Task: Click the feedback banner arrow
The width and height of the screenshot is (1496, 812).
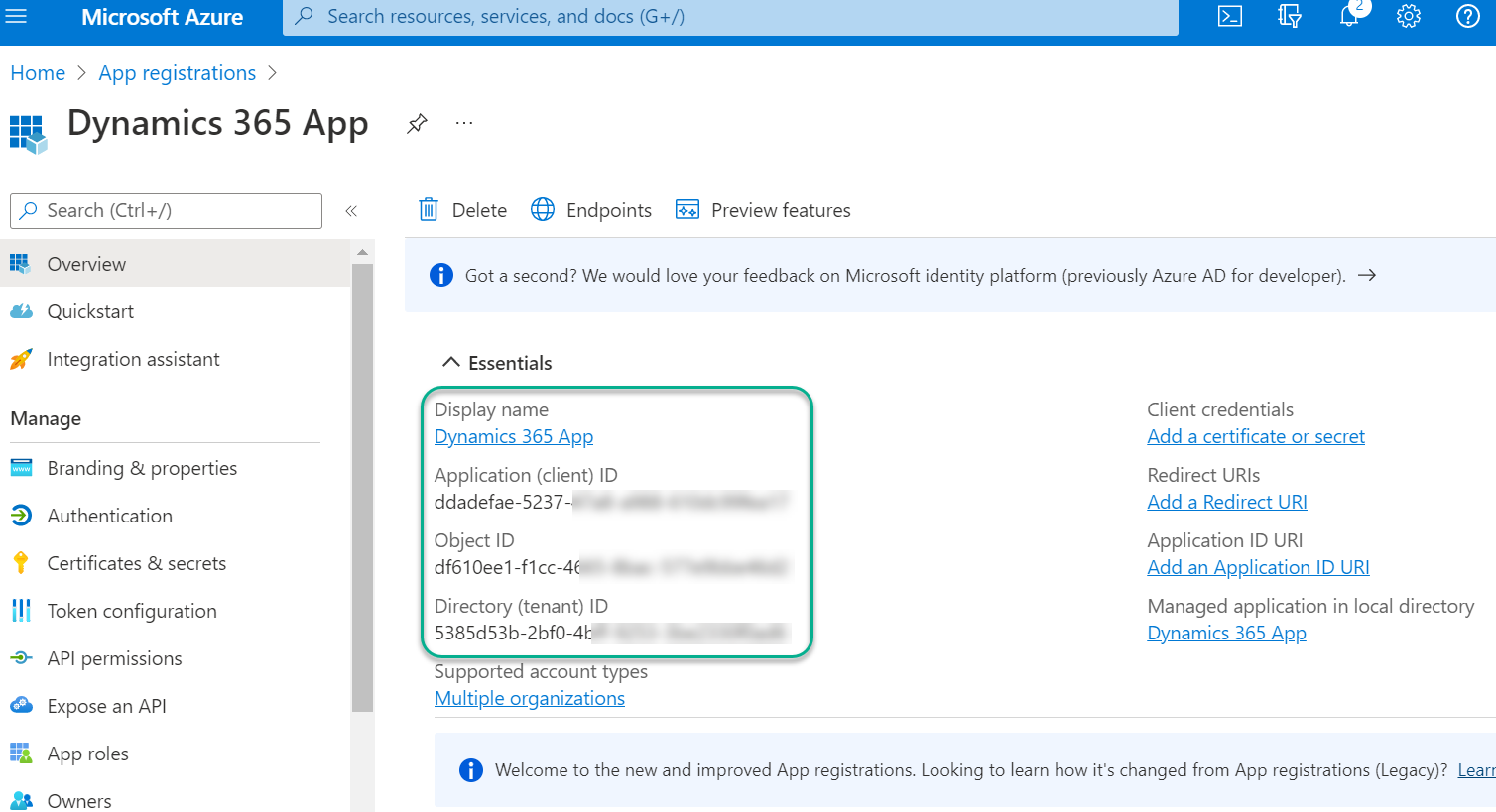Action: click(1367, 275)
